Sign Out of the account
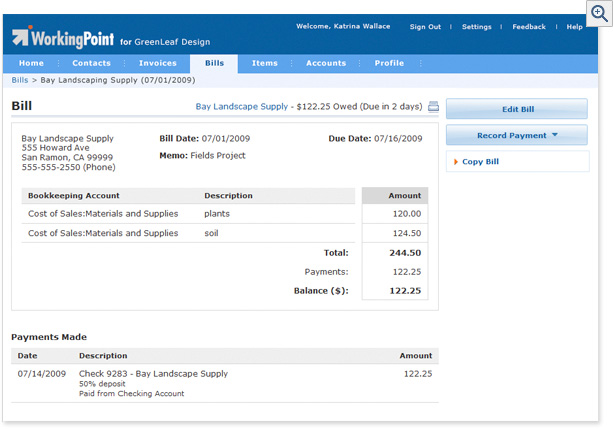 [x=425, y=27]
